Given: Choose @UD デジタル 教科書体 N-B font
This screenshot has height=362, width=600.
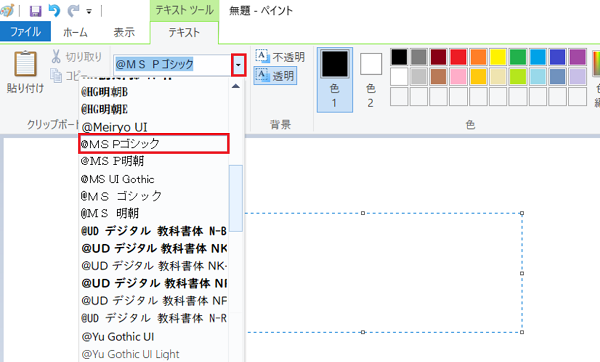Looking at the screenshot, I should point(153,231).
